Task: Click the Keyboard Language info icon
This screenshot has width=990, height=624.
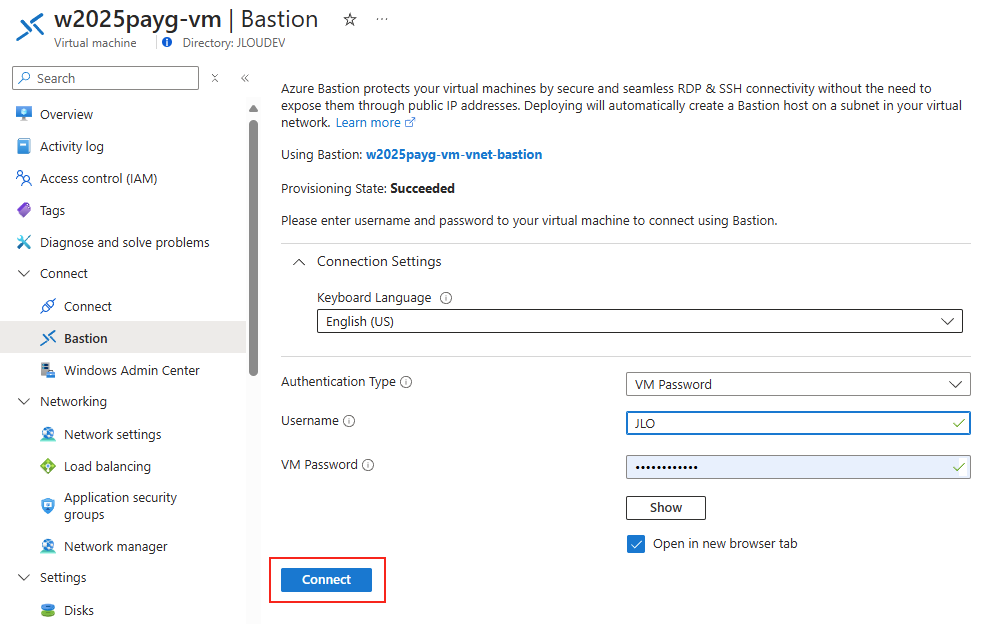Action: pos(446,298)
